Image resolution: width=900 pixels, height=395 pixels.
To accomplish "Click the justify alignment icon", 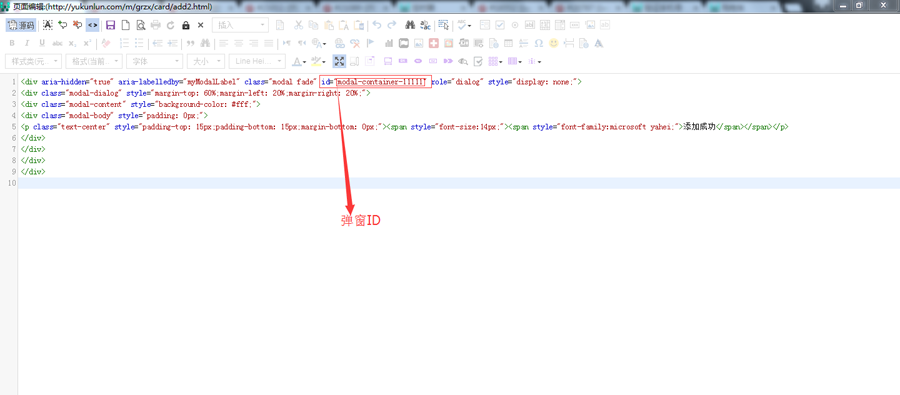I will point(269,43).
